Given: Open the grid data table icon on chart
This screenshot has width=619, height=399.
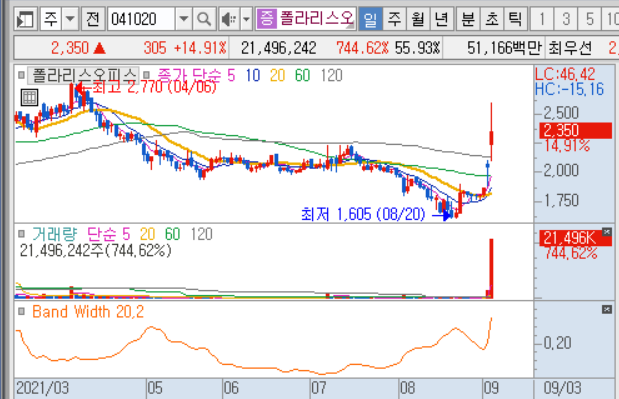Looking at the screenshot, I should coord(29,97).
